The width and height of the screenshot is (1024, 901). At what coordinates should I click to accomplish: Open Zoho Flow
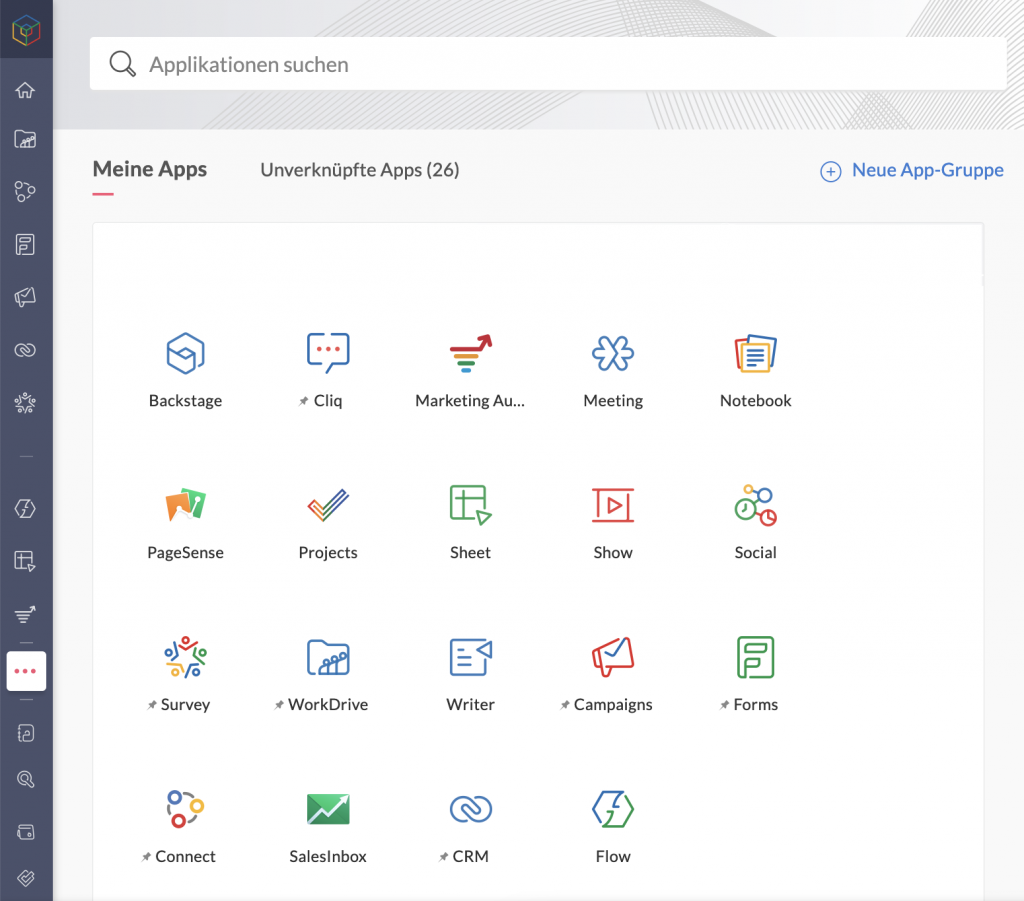[613, 809]
